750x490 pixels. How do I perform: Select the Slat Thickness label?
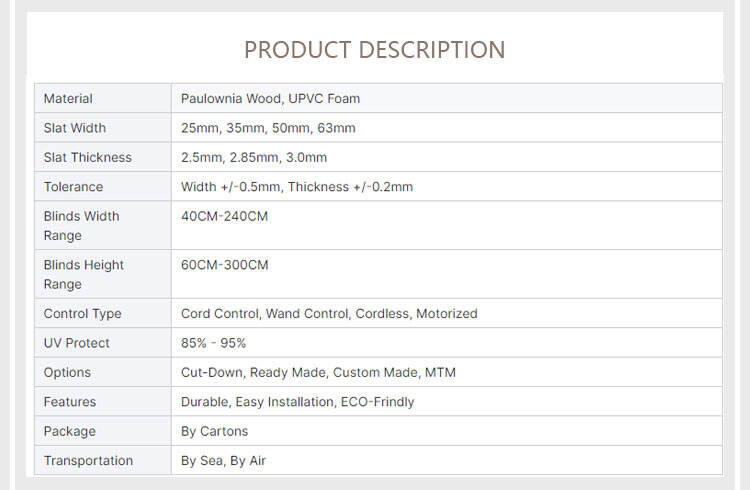[x=88, y=157]
